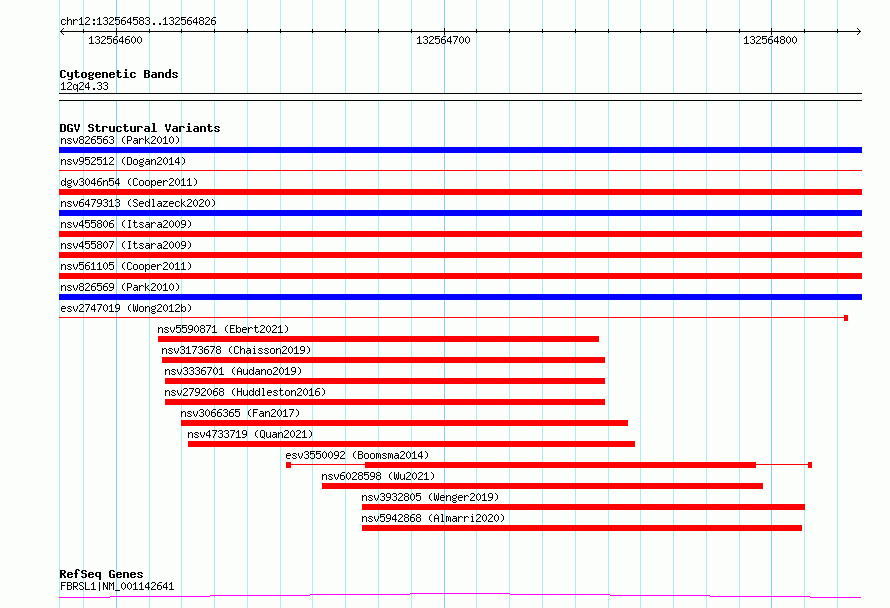The height and width of the screenshot is (608, 890).
Task: Open nsv3336701 (Audano2019) label
Action: 233,371
